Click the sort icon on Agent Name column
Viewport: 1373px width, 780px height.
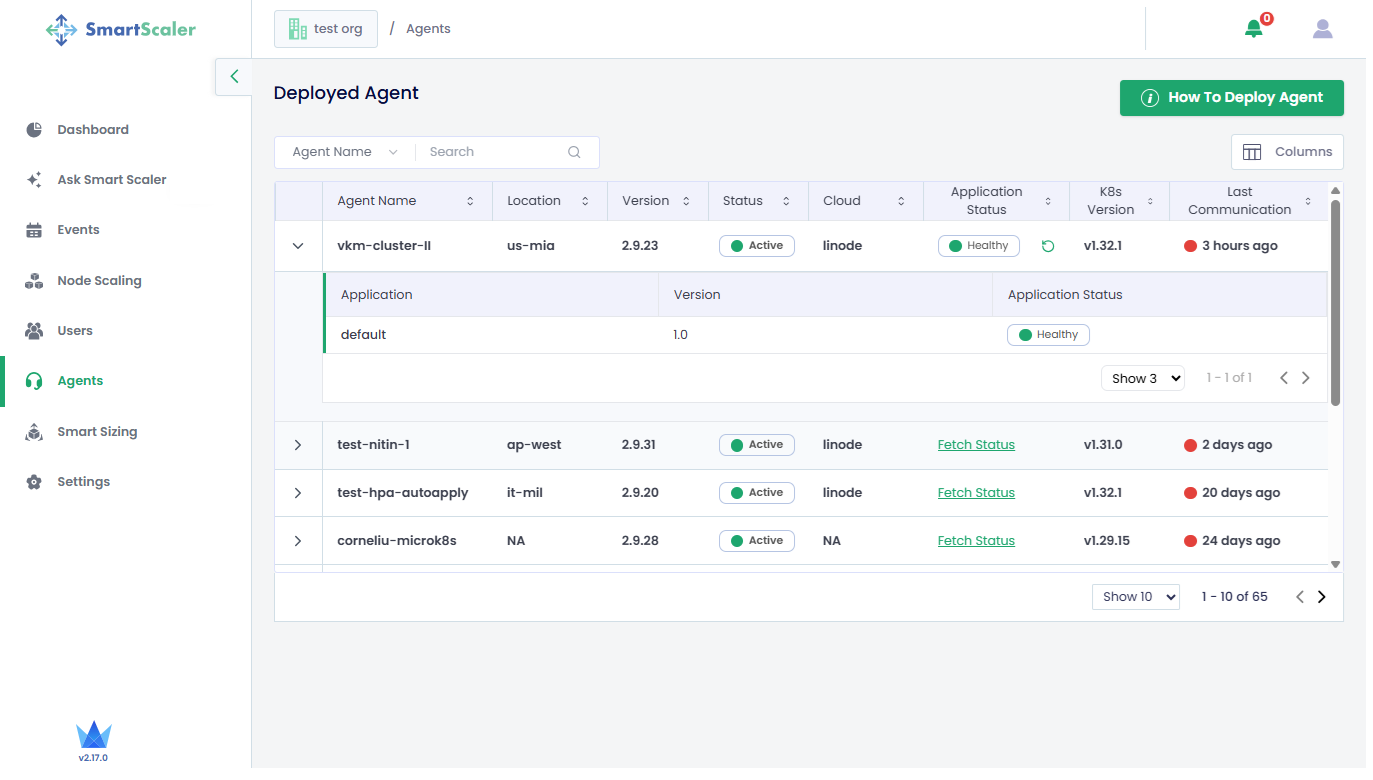(x=470, y=201)
